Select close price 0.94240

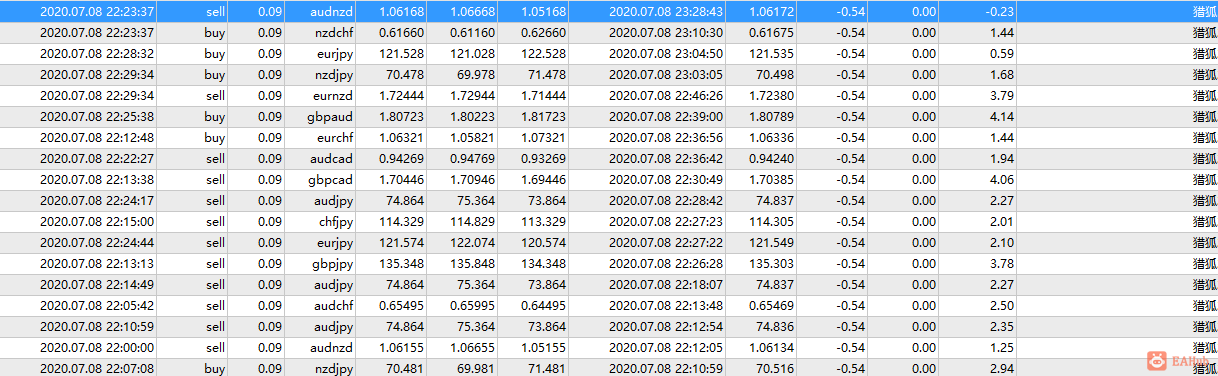(772, 159)
